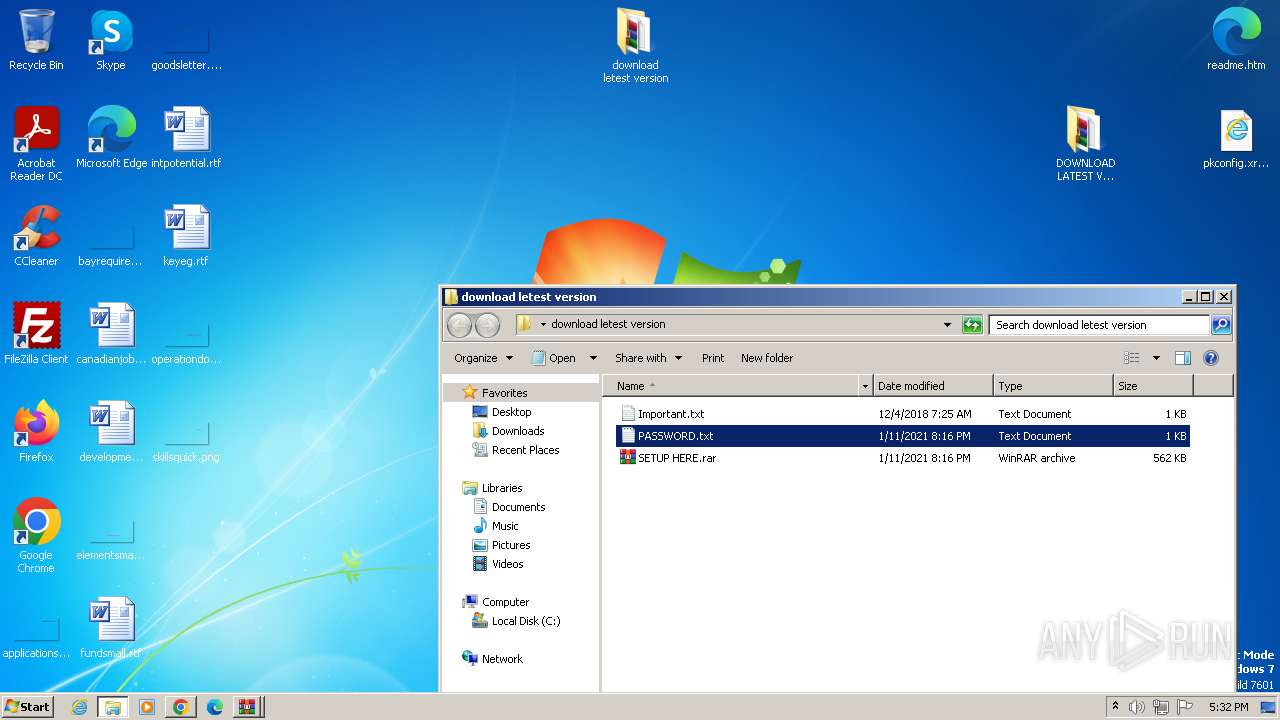Select canadianjob document on desktop

(111, 335)
